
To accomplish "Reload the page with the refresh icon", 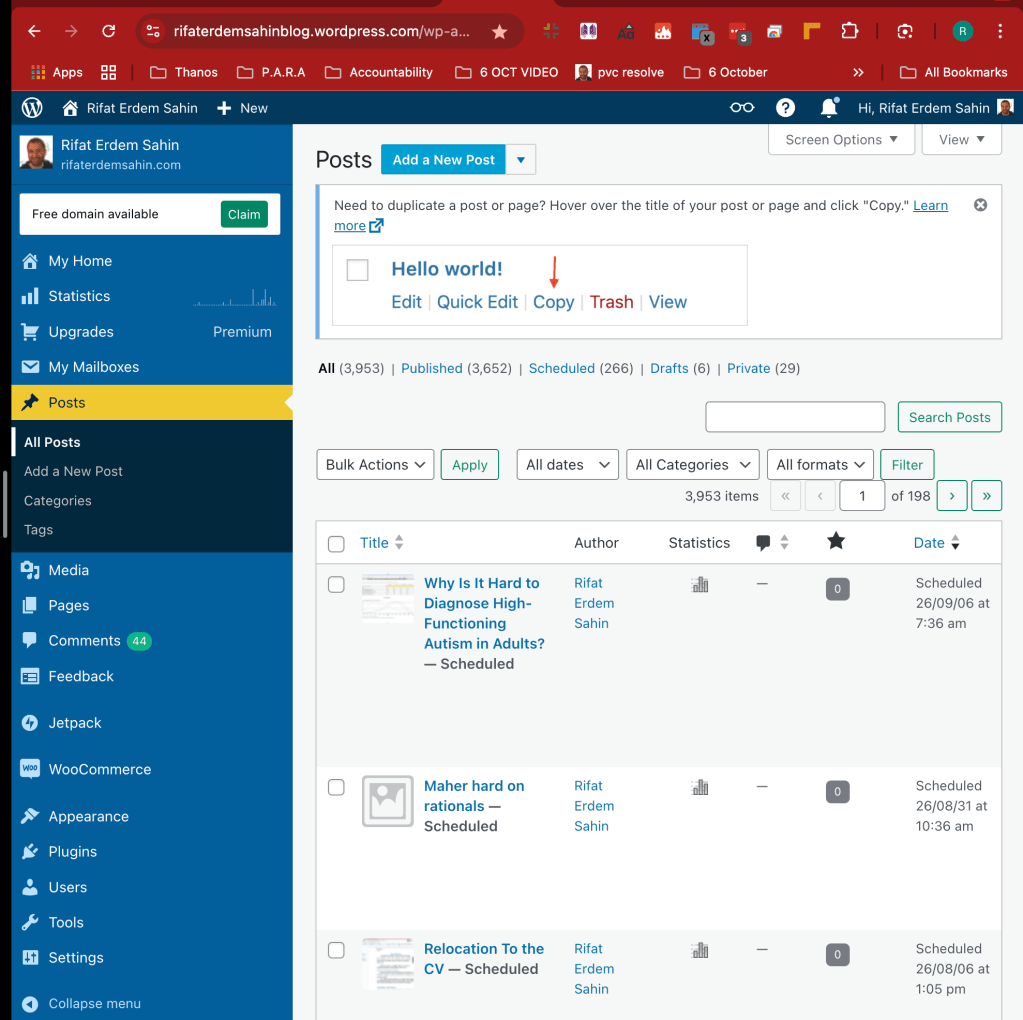I will coord(109,31).
